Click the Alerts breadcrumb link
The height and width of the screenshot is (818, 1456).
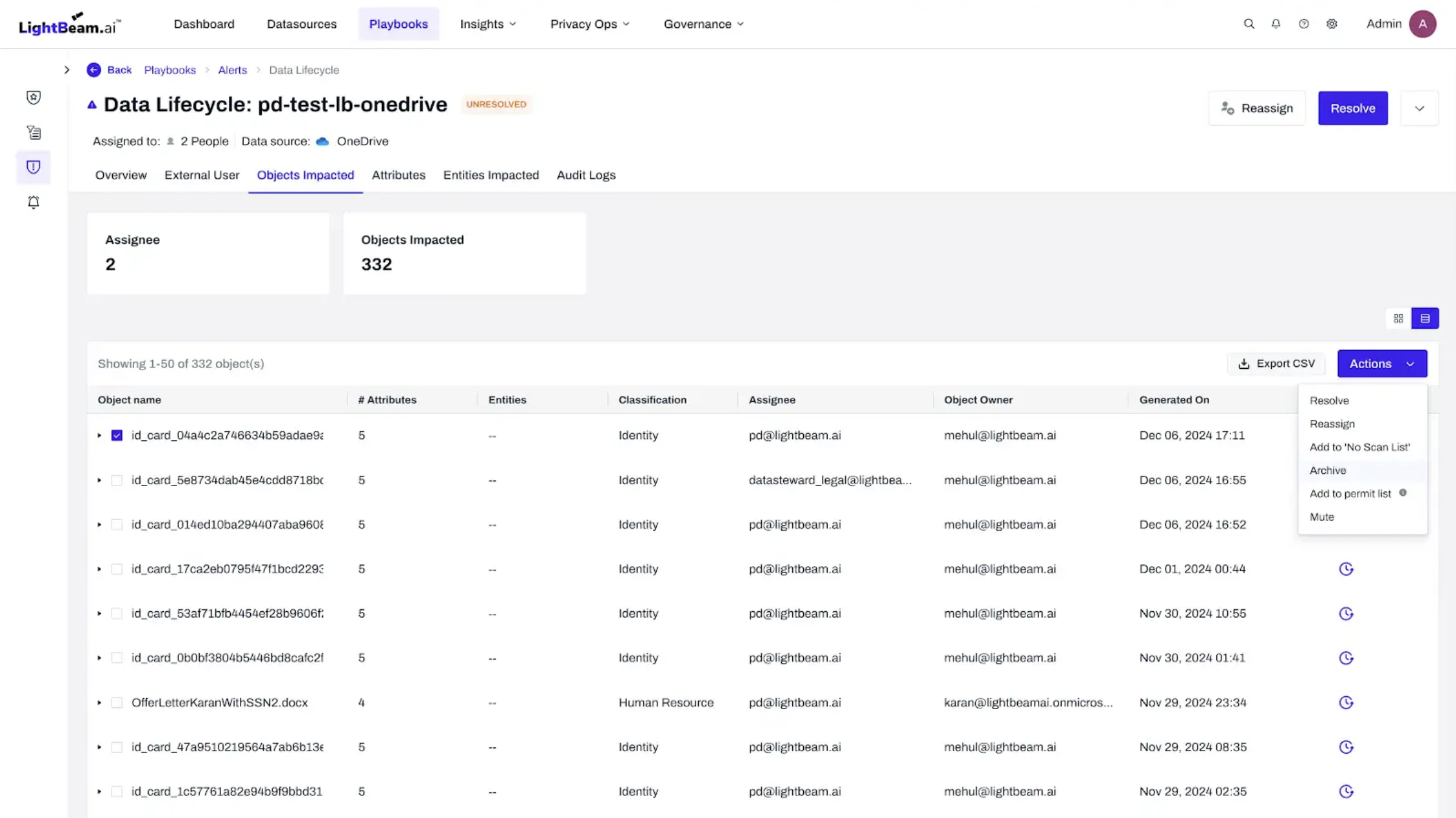[232, 70]
